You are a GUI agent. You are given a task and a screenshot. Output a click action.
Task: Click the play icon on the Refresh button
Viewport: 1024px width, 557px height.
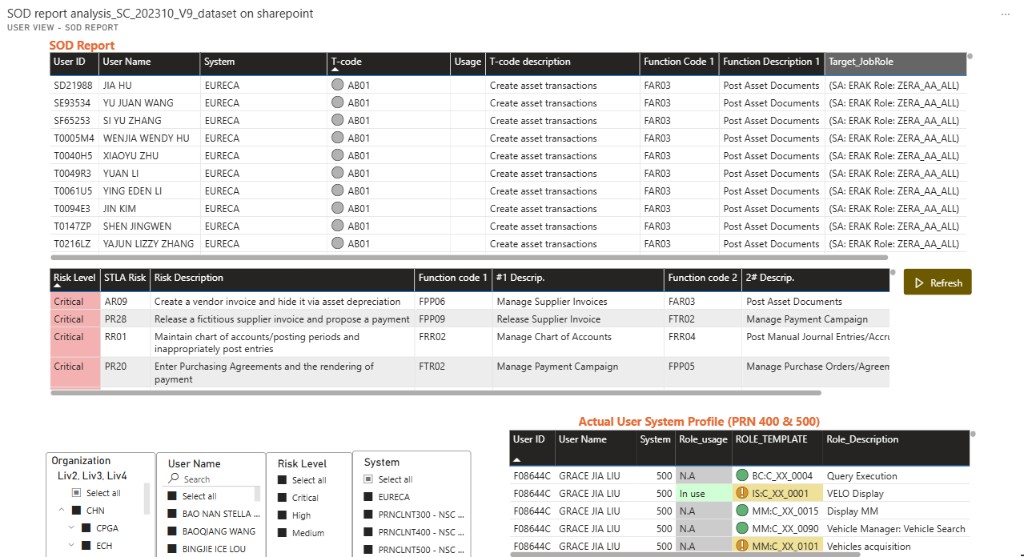point(919,283)
